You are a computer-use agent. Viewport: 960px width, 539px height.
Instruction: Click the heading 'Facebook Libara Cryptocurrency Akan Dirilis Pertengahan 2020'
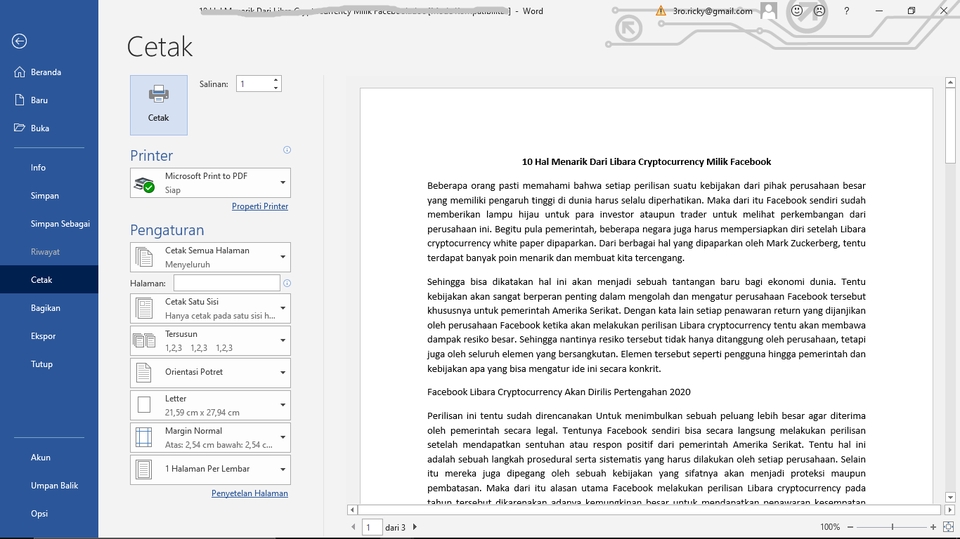click(559, 392)
